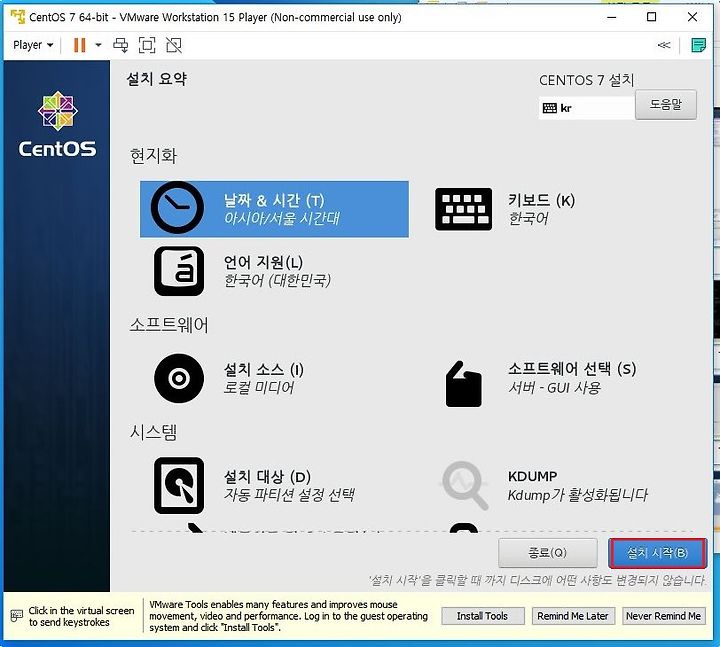
Task: Maximize the VMware Player window
Action: tap(651, 17)
